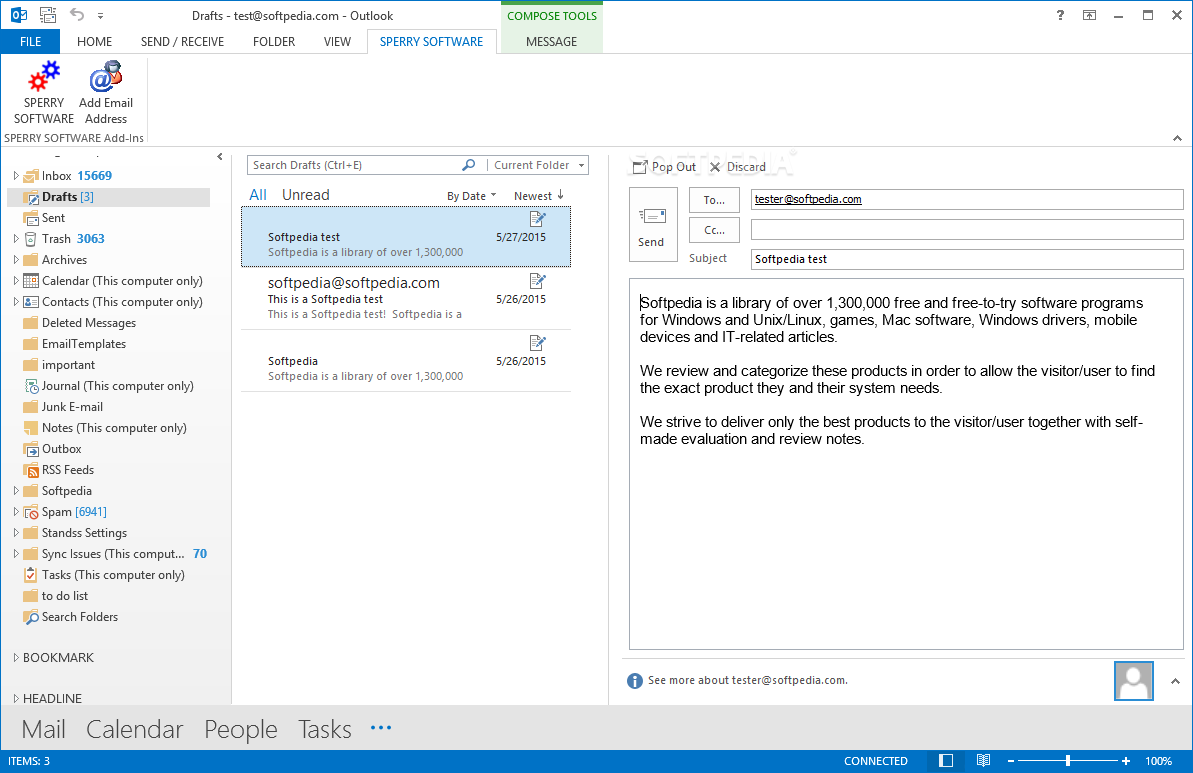Click the Cc... address book button

[714, 230]
